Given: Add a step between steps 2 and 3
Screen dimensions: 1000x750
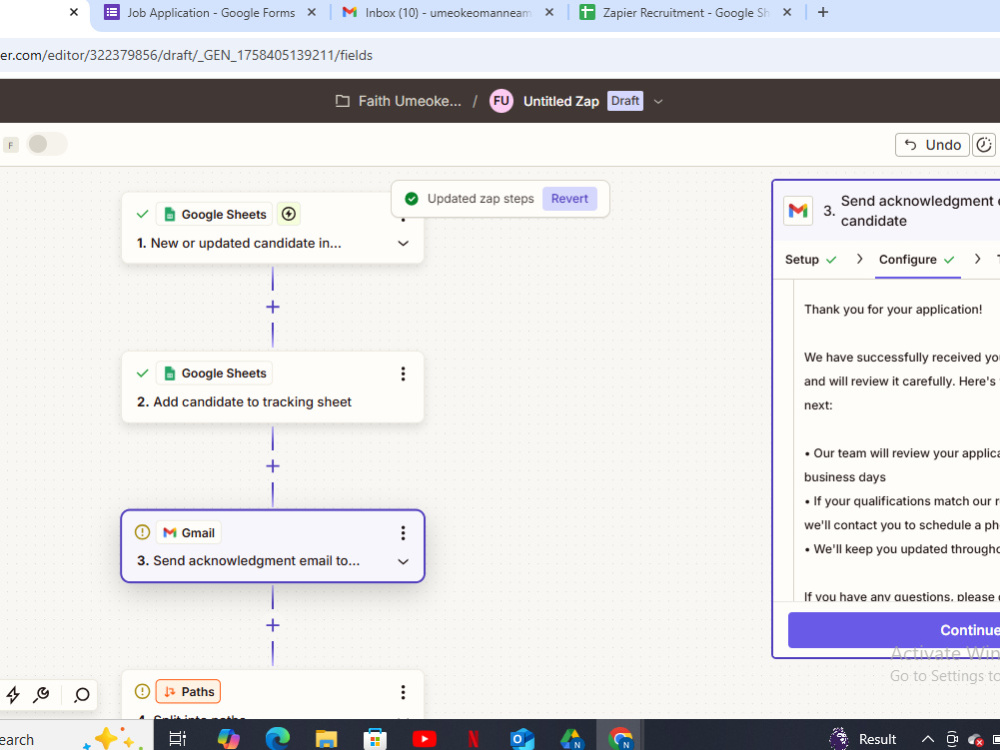Looking at the screenshot, I should tap(273, 466).
